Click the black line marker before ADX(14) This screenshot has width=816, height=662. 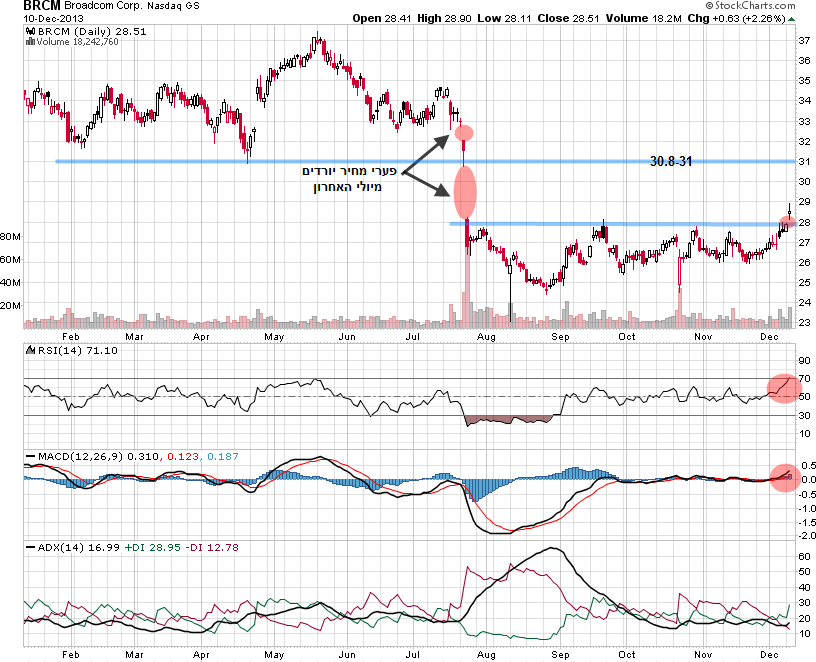click(x=31, y=548)
